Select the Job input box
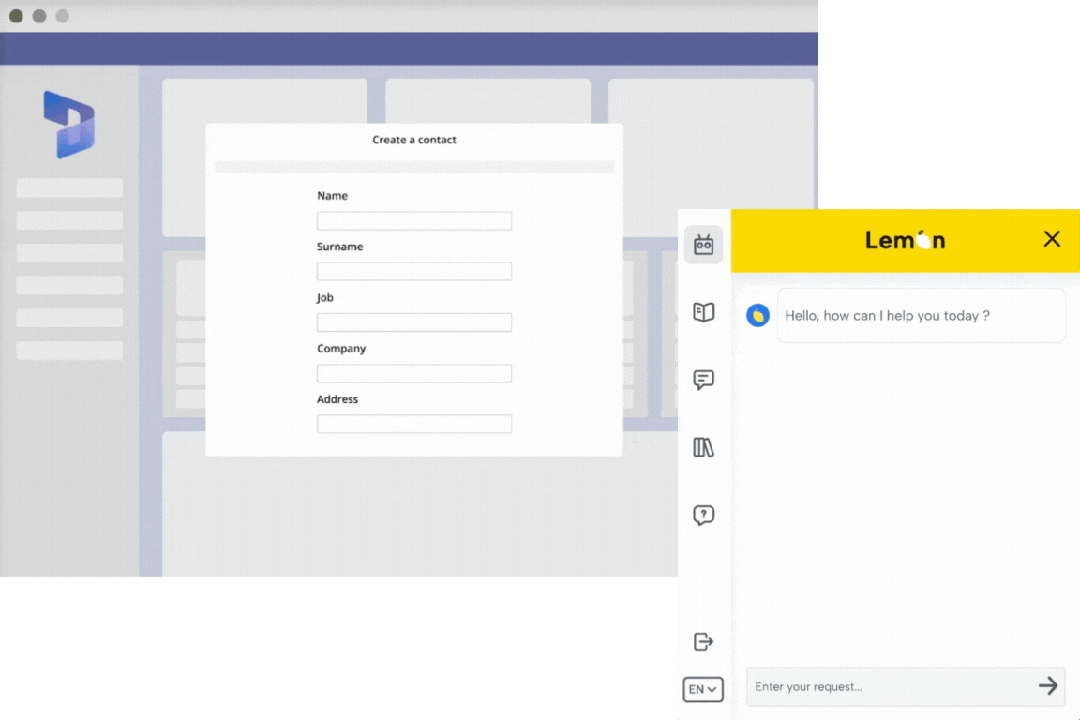 pyautogui.click(x=414, y=322)
